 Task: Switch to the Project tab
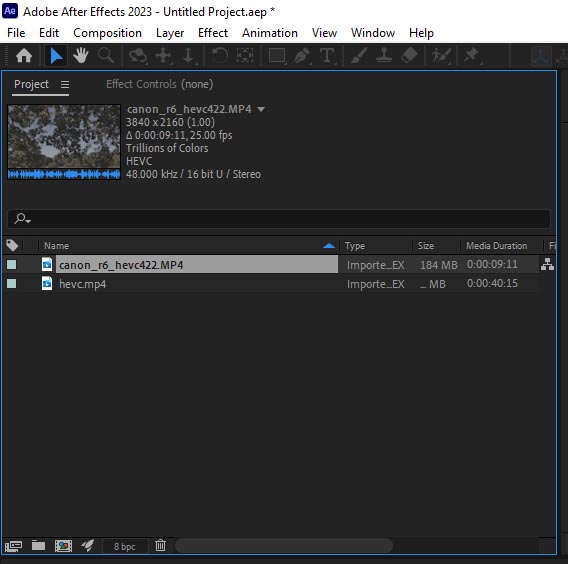(31, 84)
